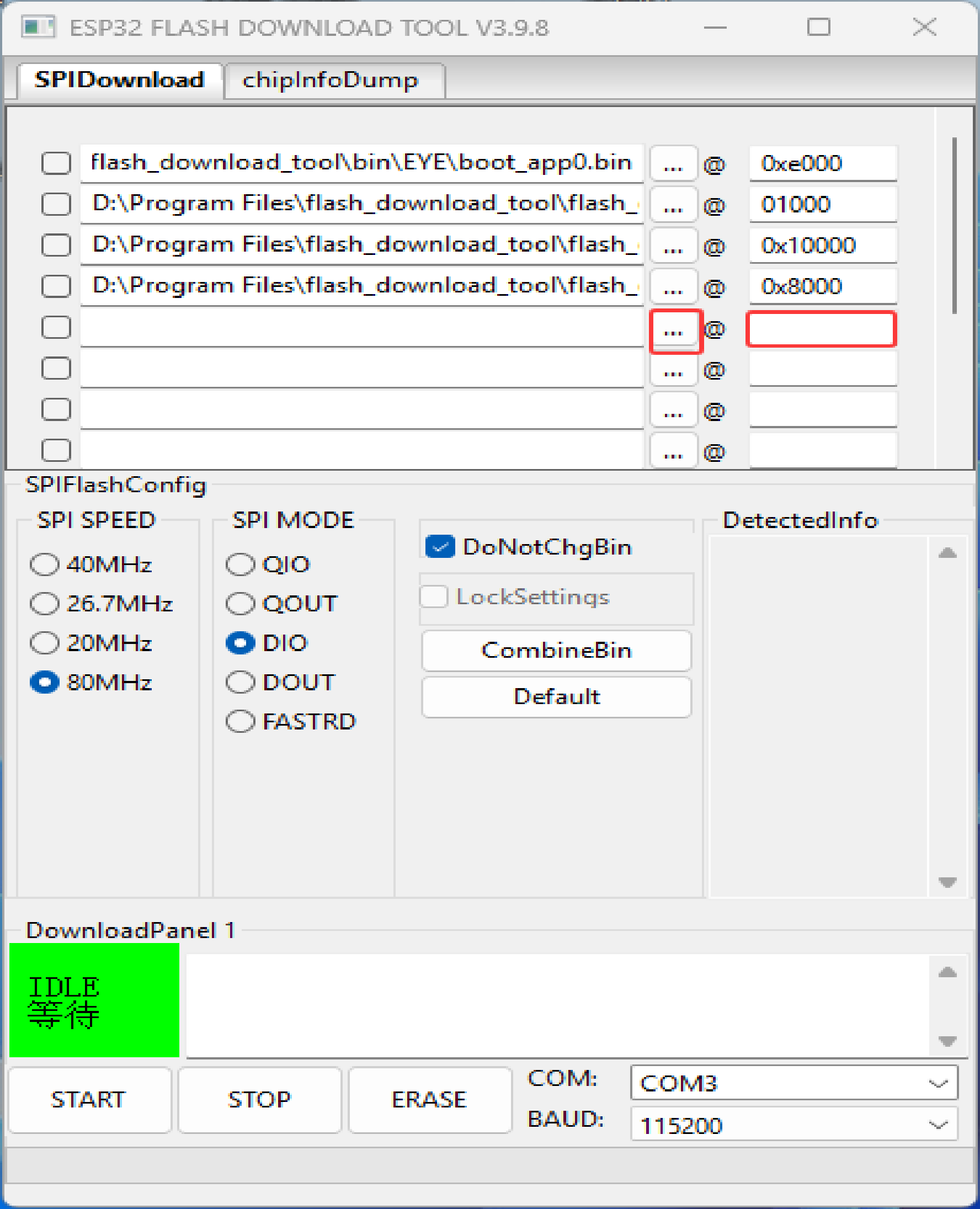The image size is (980, 1209).
Task: Click download log scroll down arrow
Action: [947, 1040]
